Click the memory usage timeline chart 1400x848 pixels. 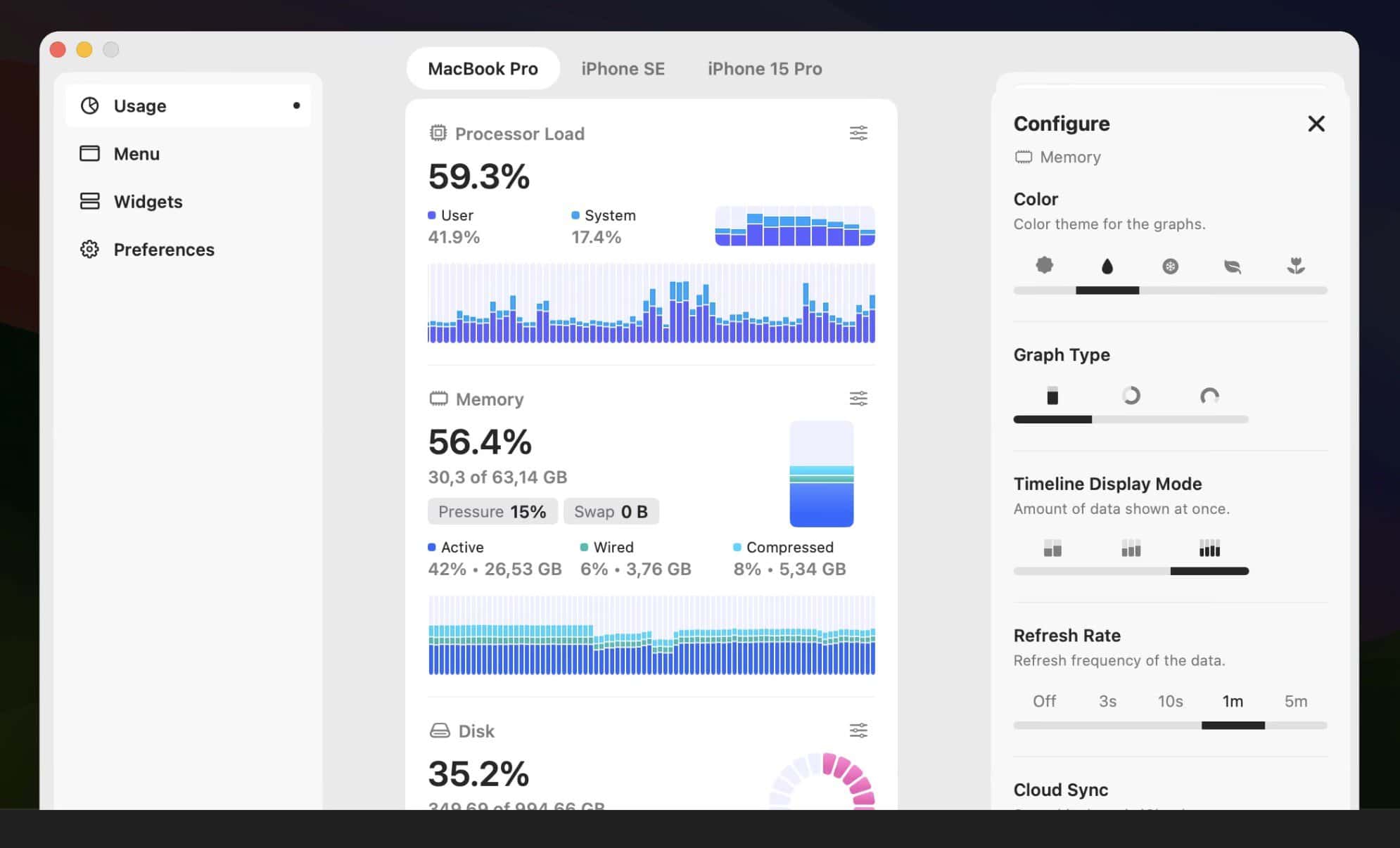tap(651, 635)
